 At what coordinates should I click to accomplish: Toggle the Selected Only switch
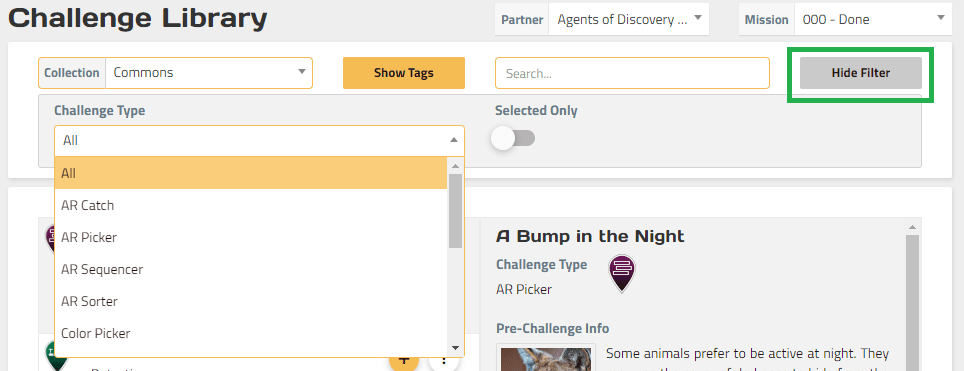click(514, 139)
